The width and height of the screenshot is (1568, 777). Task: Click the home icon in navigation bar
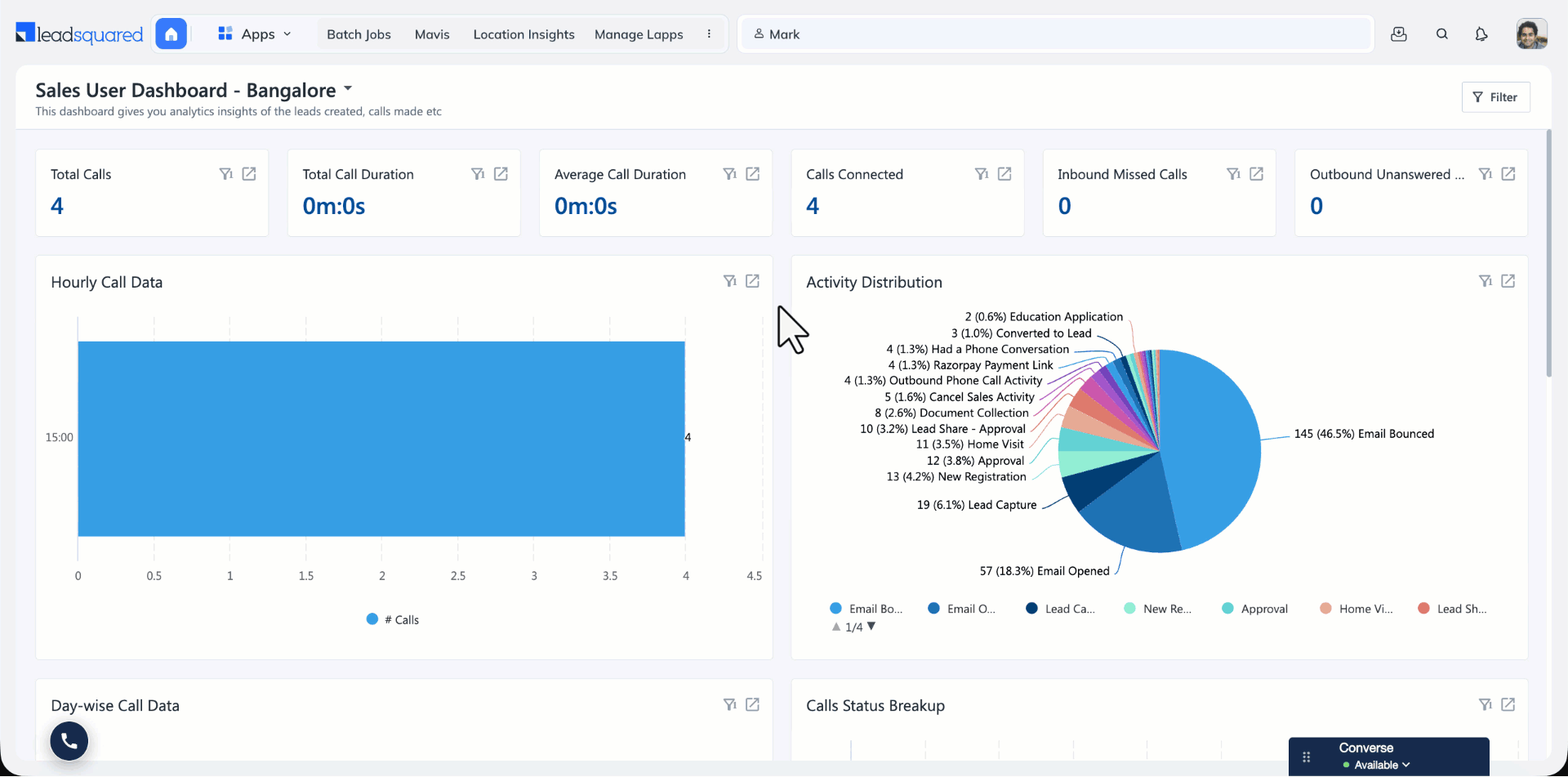(171, 34)
